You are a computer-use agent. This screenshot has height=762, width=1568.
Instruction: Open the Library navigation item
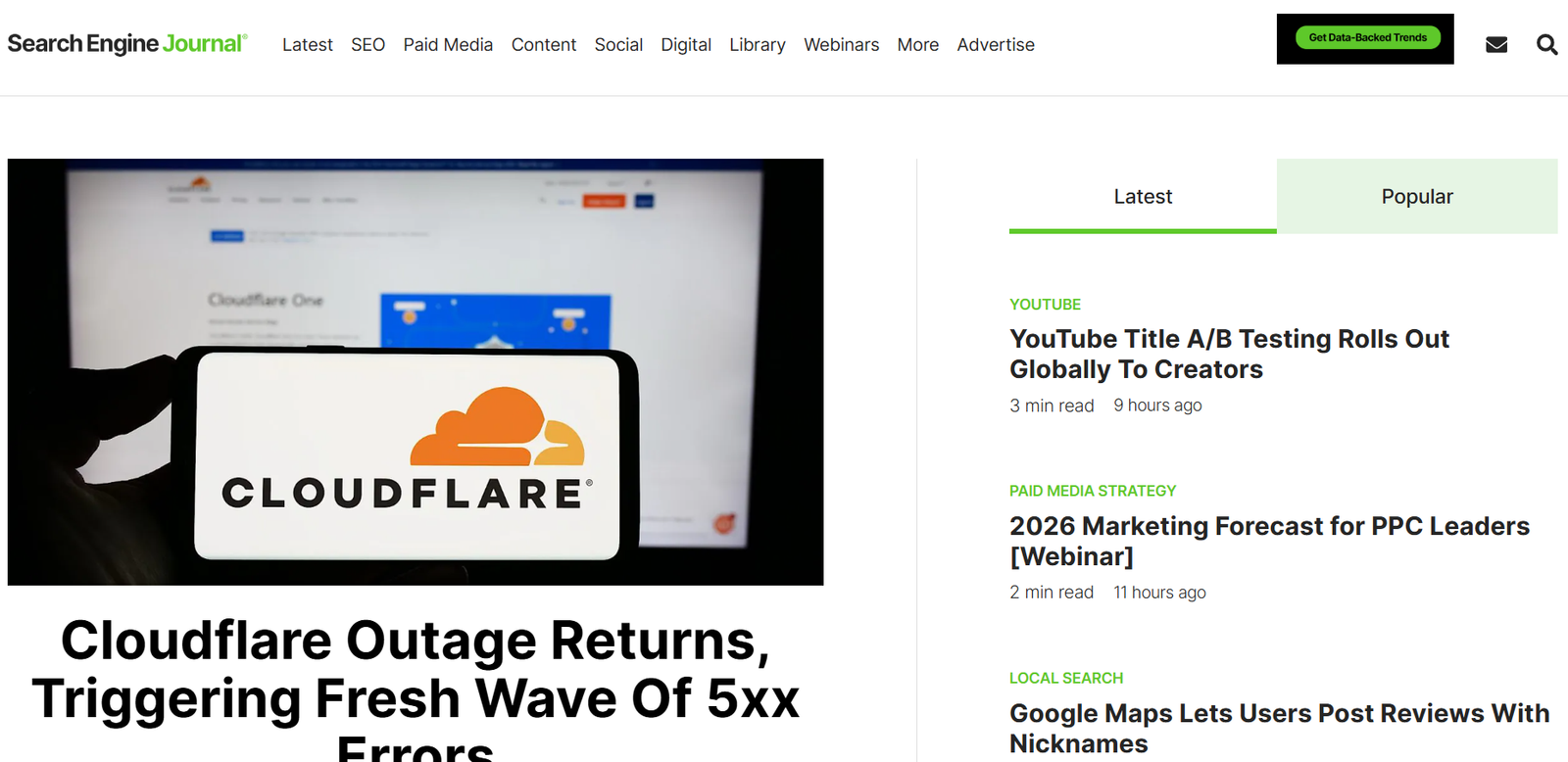tap(758, 45)
